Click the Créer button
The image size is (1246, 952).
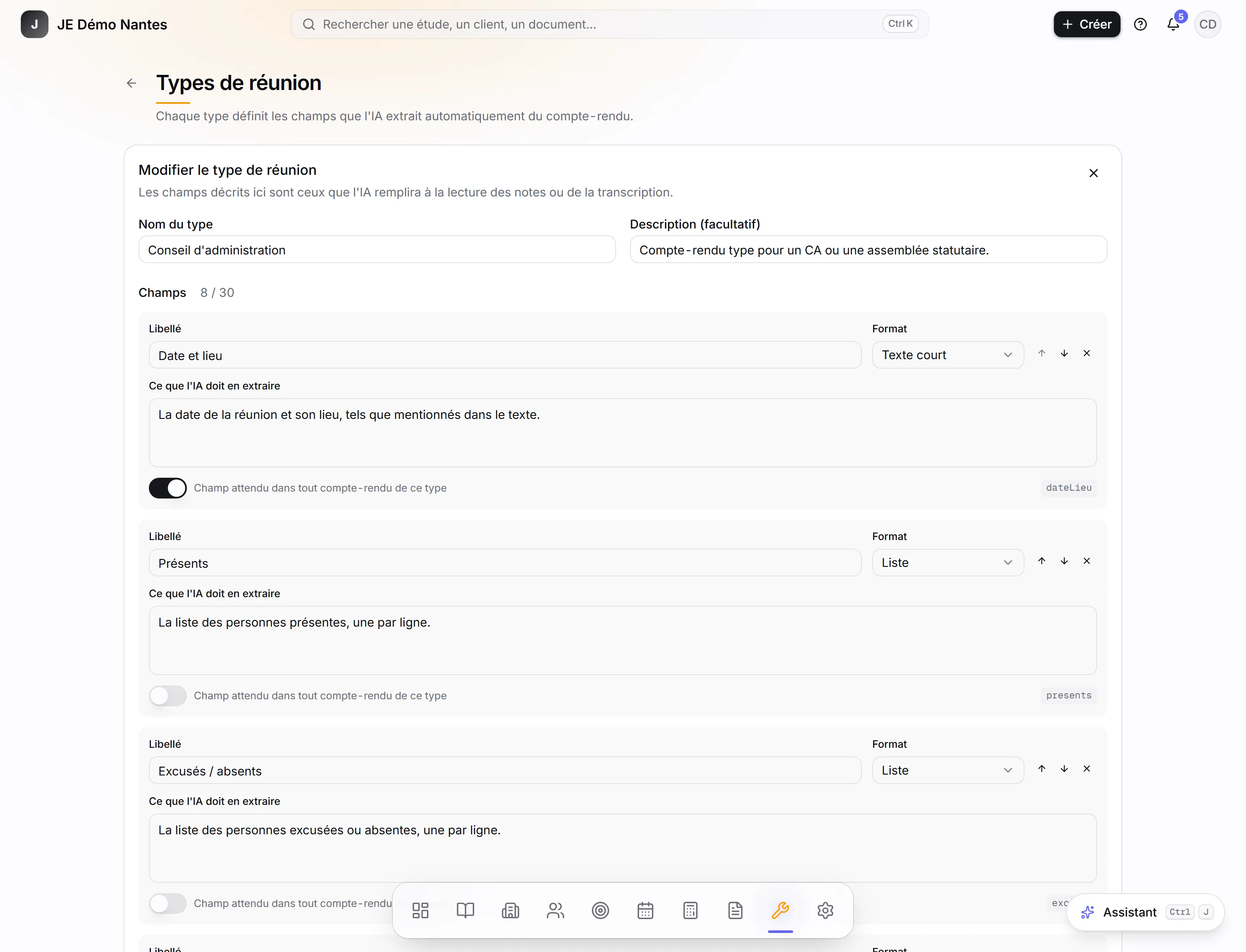(1087, 24)
